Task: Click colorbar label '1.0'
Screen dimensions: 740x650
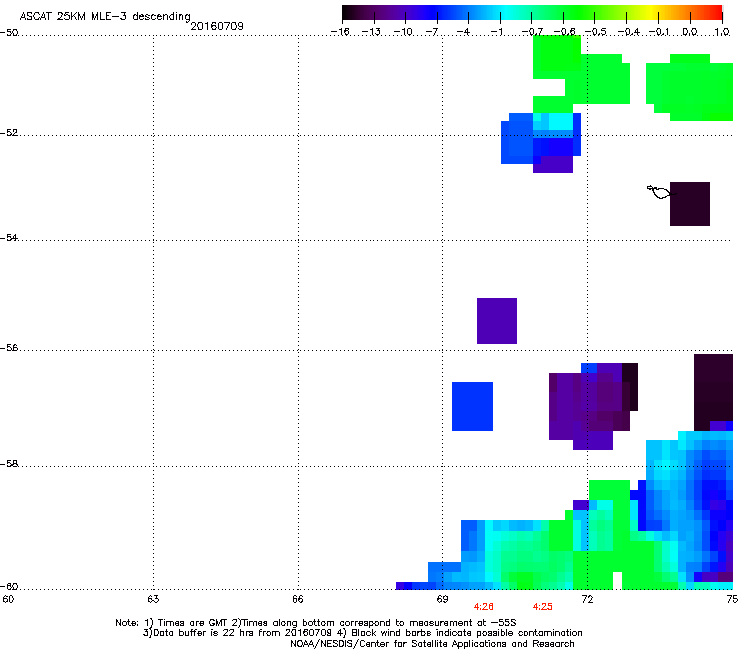Action: 722,32
